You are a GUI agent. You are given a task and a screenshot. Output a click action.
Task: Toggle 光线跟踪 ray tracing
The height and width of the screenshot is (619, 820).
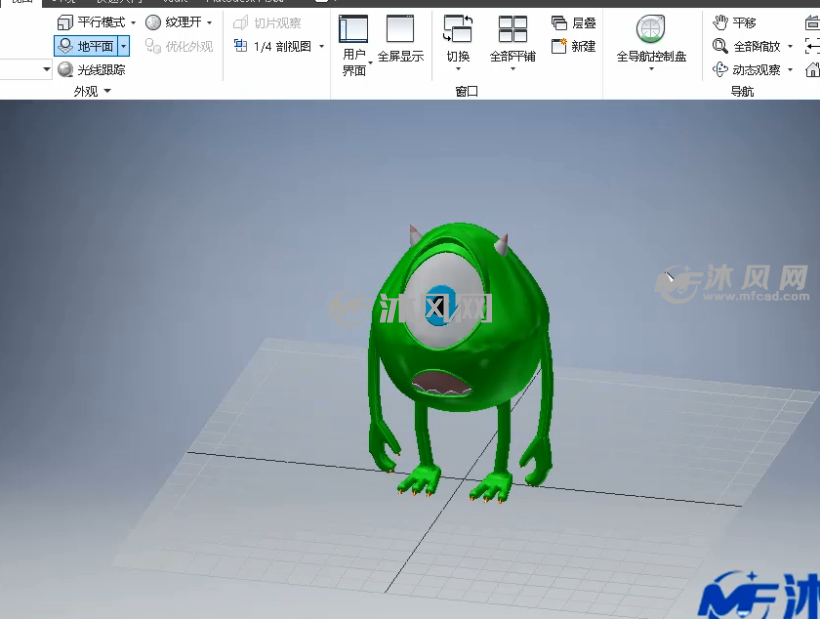[91, 70]
